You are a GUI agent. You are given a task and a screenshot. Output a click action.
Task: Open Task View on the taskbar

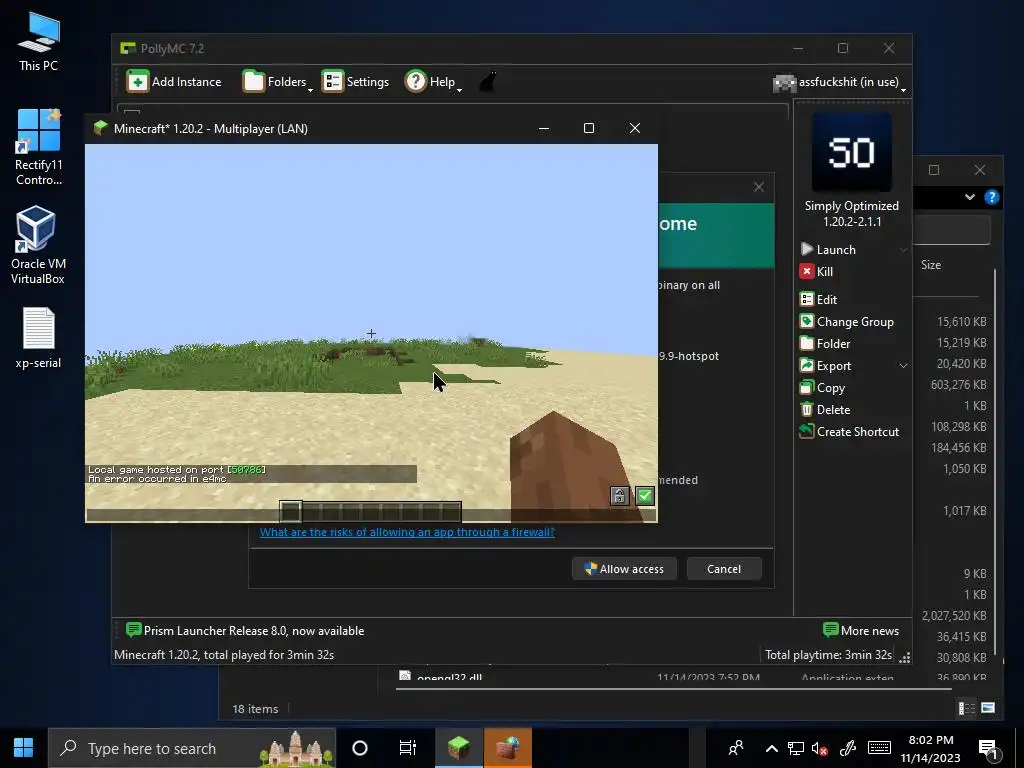[x=408, y=748]
